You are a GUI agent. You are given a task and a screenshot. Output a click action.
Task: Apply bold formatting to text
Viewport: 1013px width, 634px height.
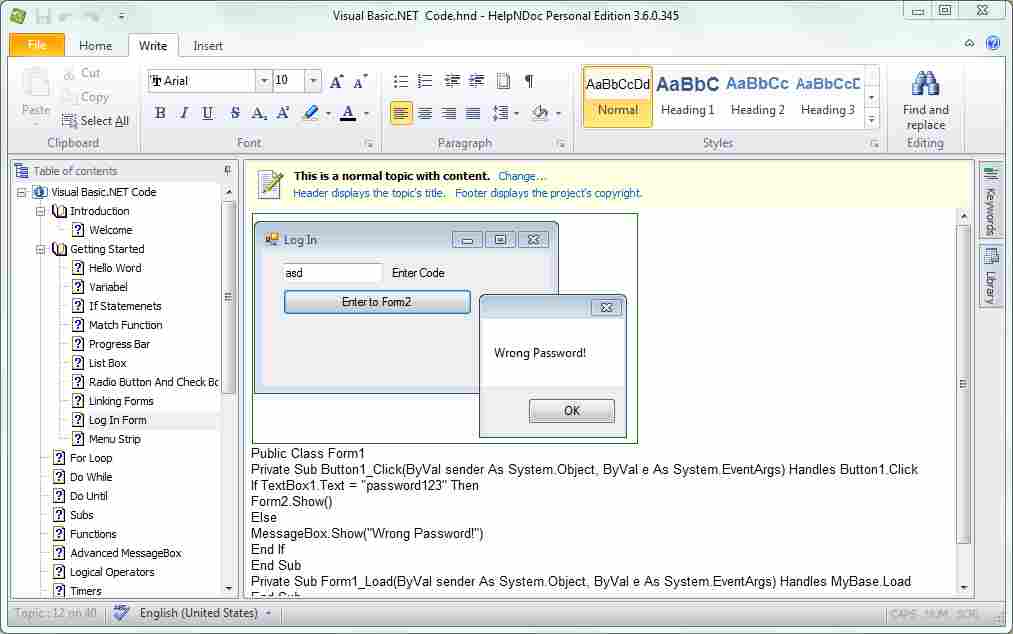(159, 113)
